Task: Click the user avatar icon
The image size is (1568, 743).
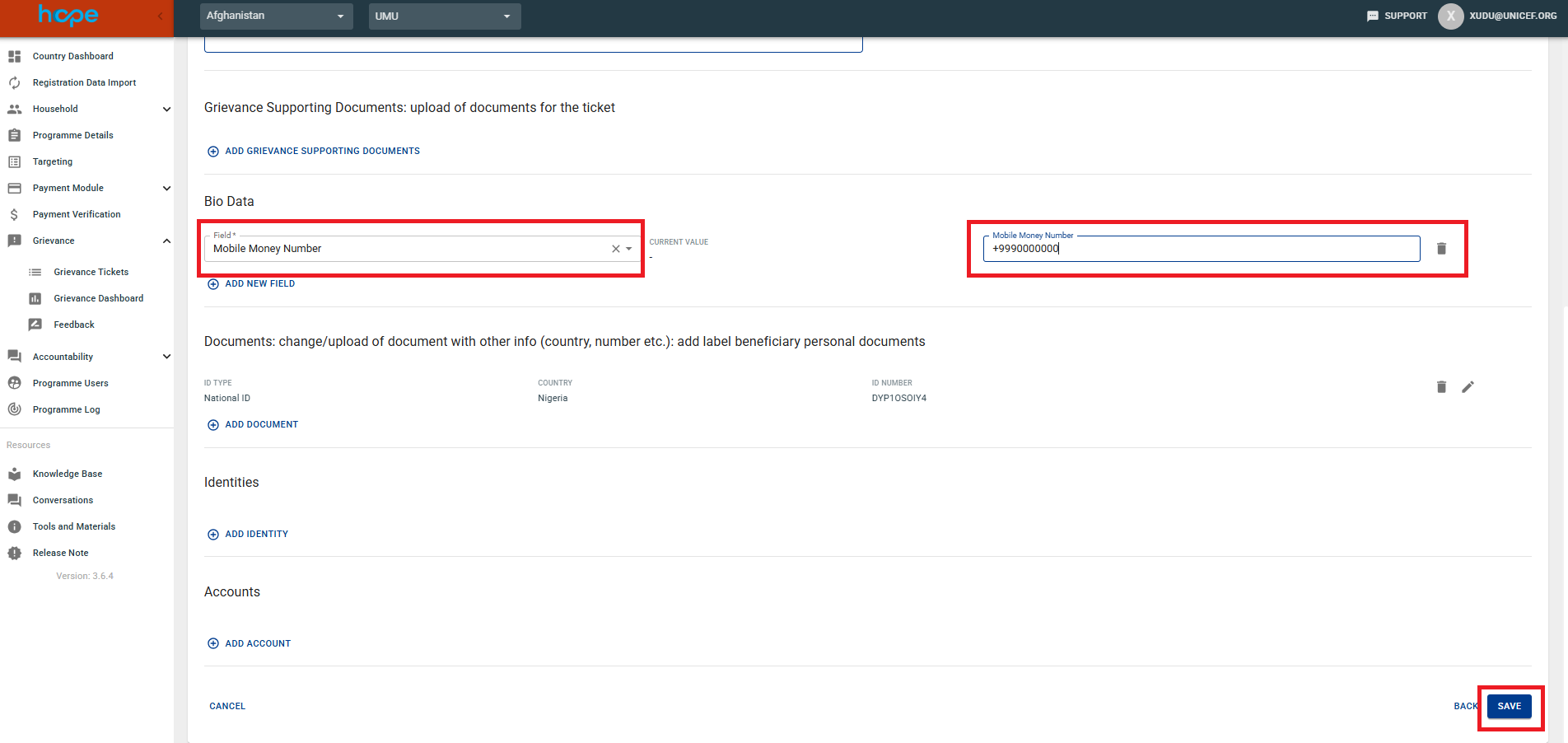Action: [x=1450, y=16]
